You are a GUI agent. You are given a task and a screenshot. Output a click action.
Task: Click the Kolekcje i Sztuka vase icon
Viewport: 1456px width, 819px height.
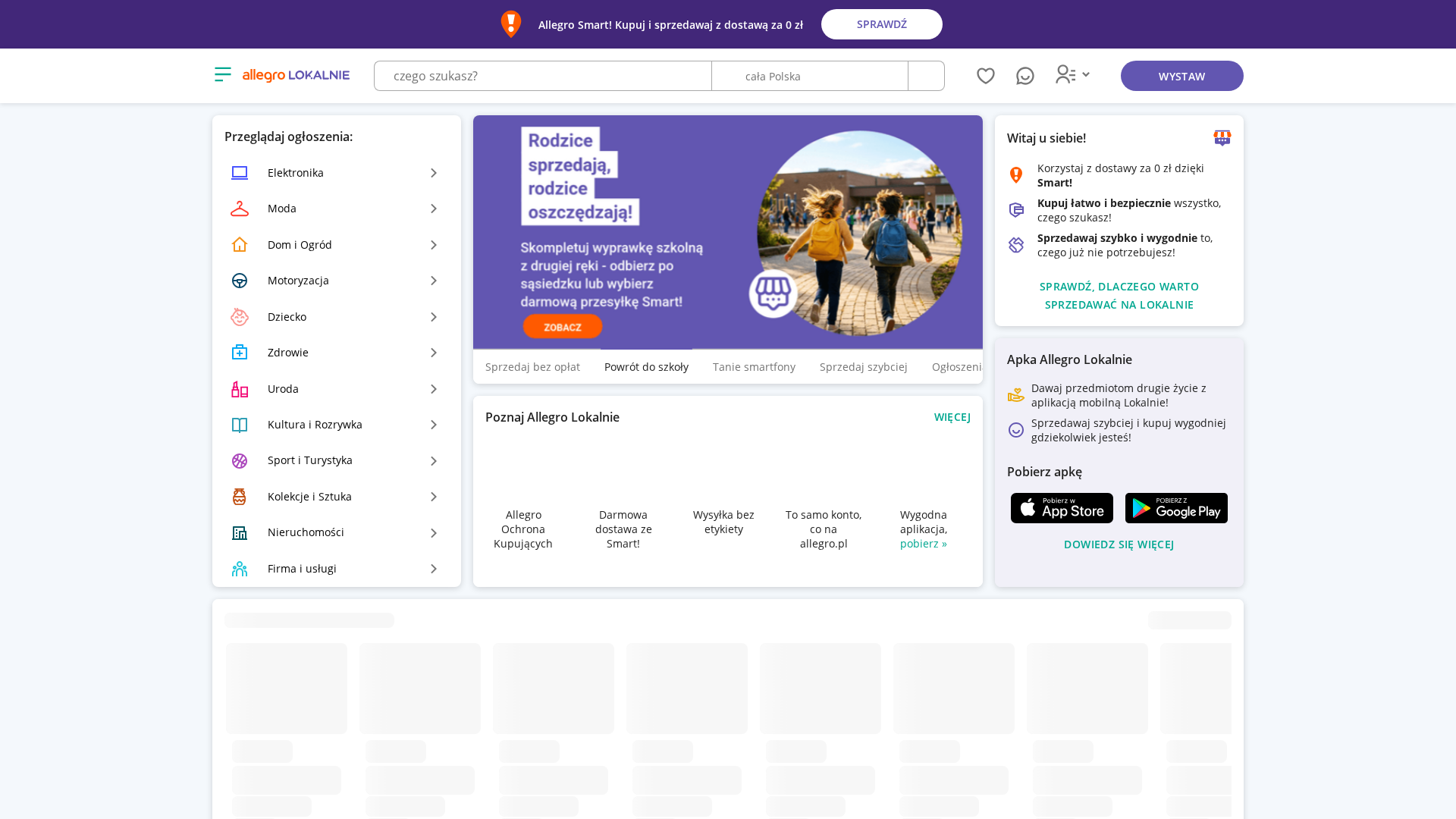coord(240,497)
